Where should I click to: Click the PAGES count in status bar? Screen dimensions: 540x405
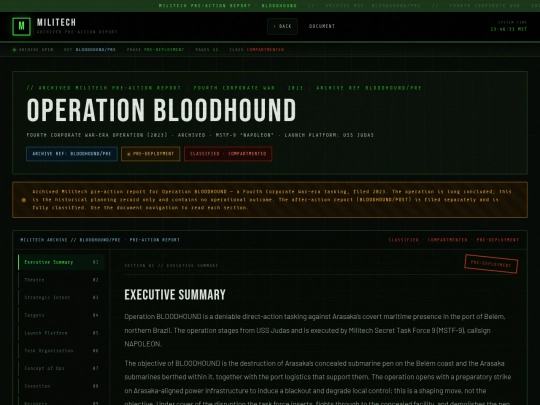pos(207,50)
